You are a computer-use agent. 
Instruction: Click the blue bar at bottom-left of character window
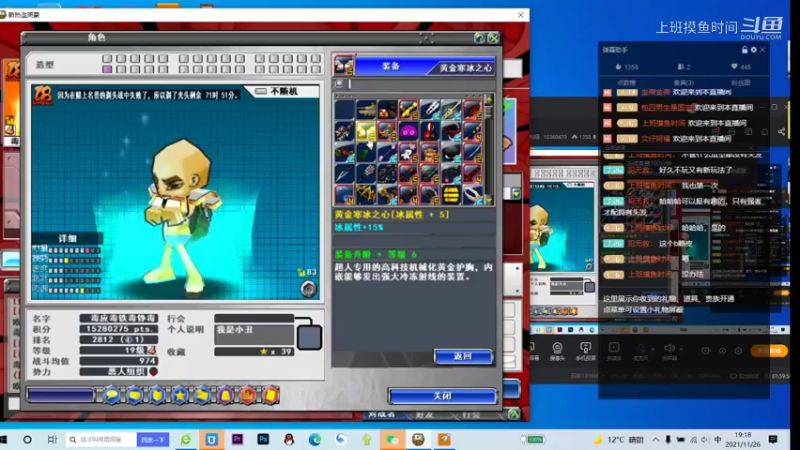pyautogui.click(x=61, y=395)
